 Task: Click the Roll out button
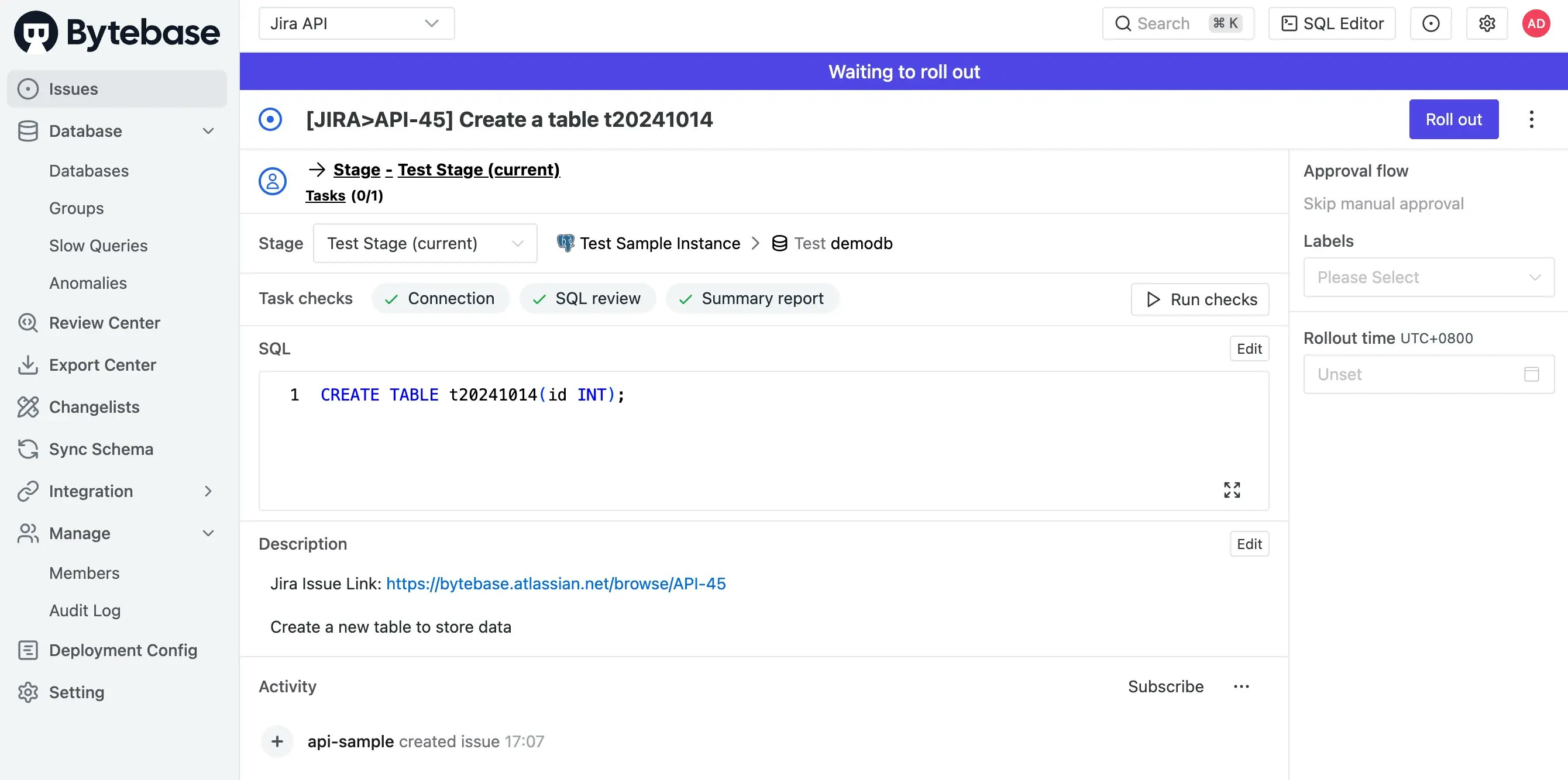click(1453, 119)
